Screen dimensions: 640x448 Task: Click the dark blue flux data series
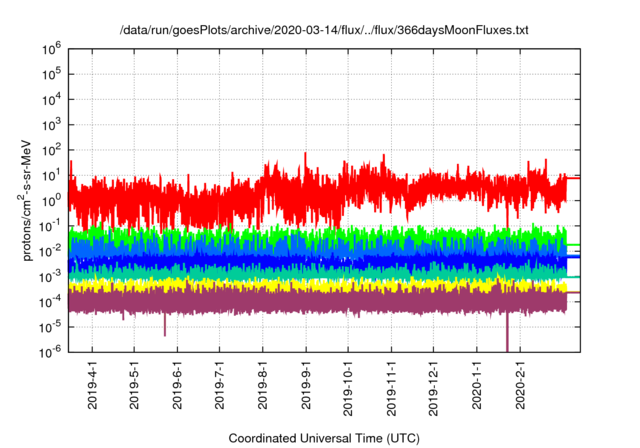tap(318, 262)
